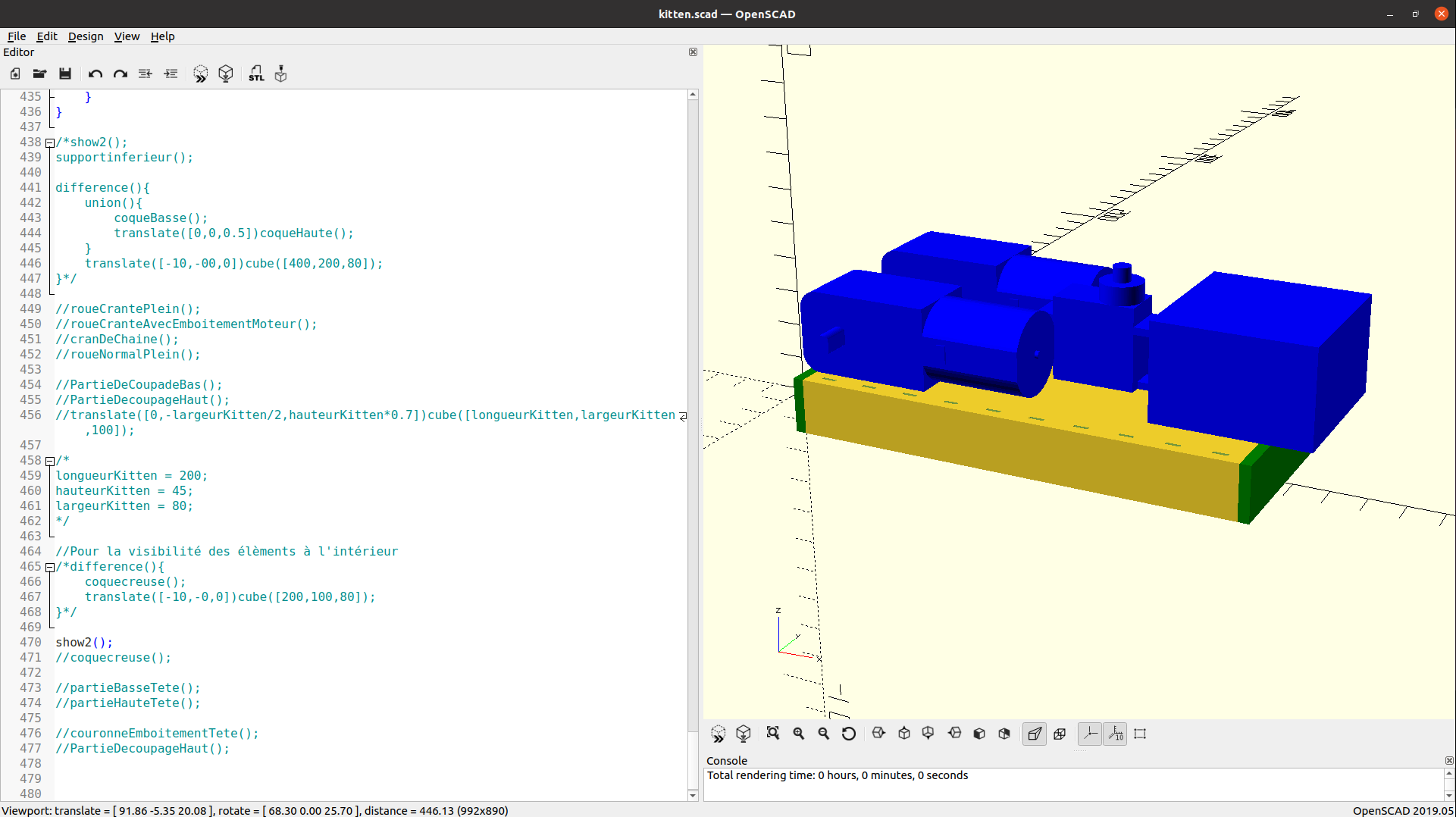
Task: Click the //partieBasseTete(); comment line
Action: [x=128, y=688]
